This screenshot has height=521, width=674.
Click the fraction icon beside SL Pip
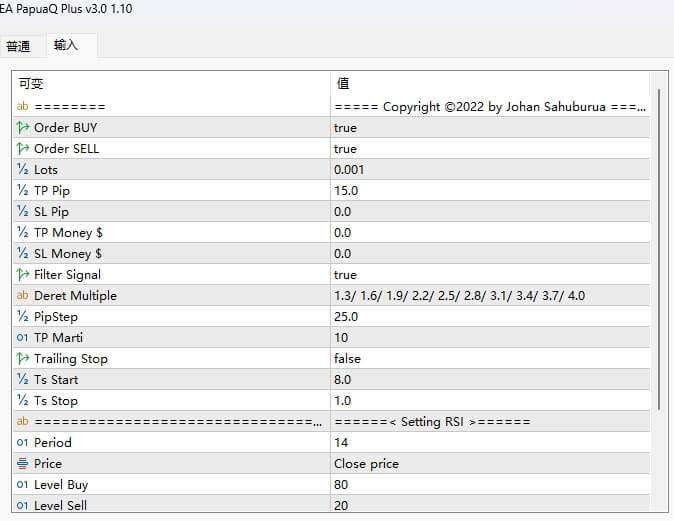[22, 211]
